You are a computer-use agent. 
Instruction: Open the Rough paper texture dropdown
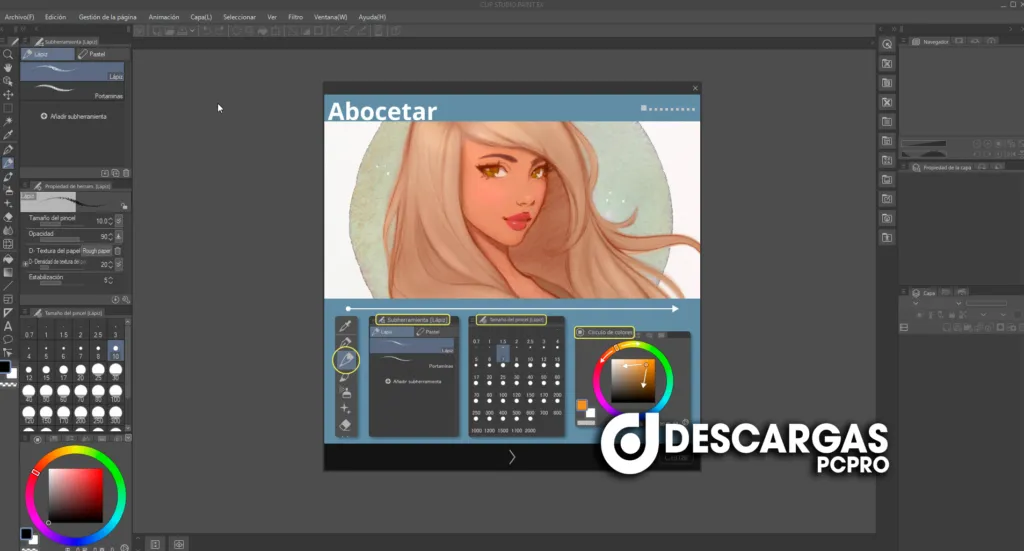point(97,250)
